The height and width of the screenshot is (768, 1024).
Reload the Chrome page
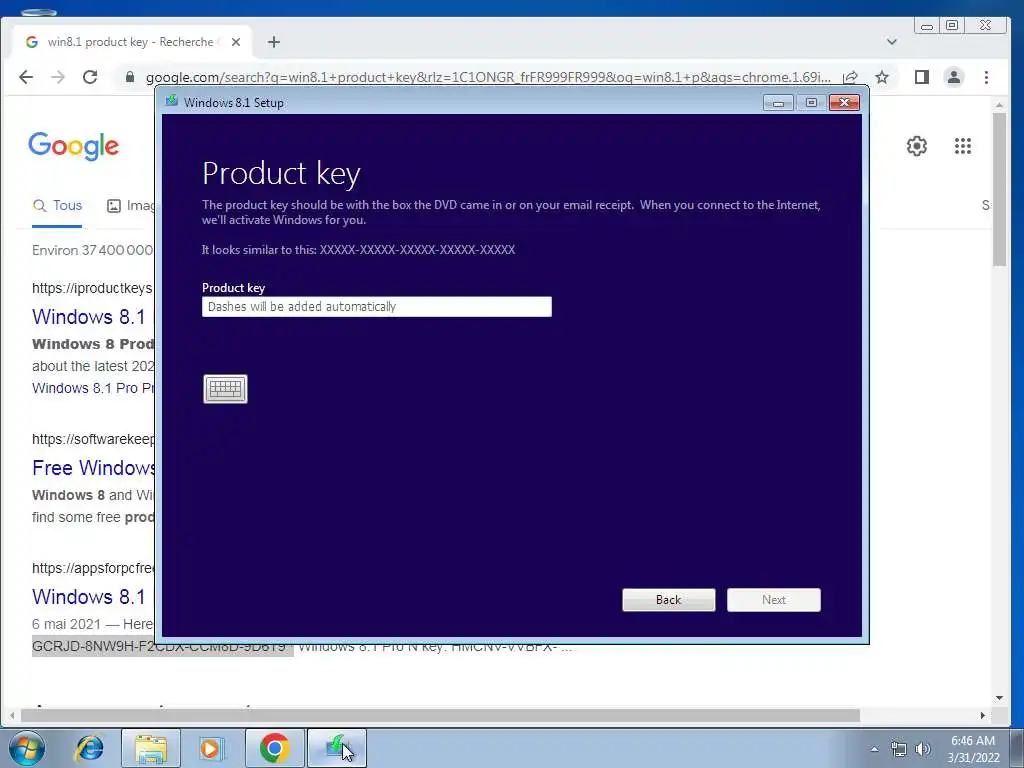[90, 77]
